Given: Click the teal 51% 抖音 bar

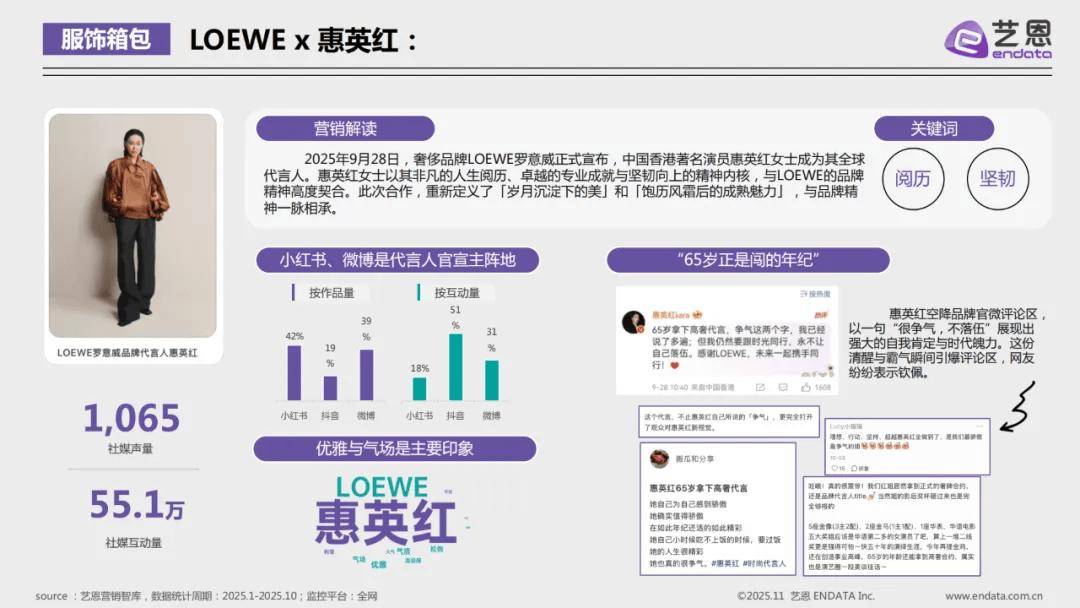Looking at the screenshot, I should click(455, 367).
